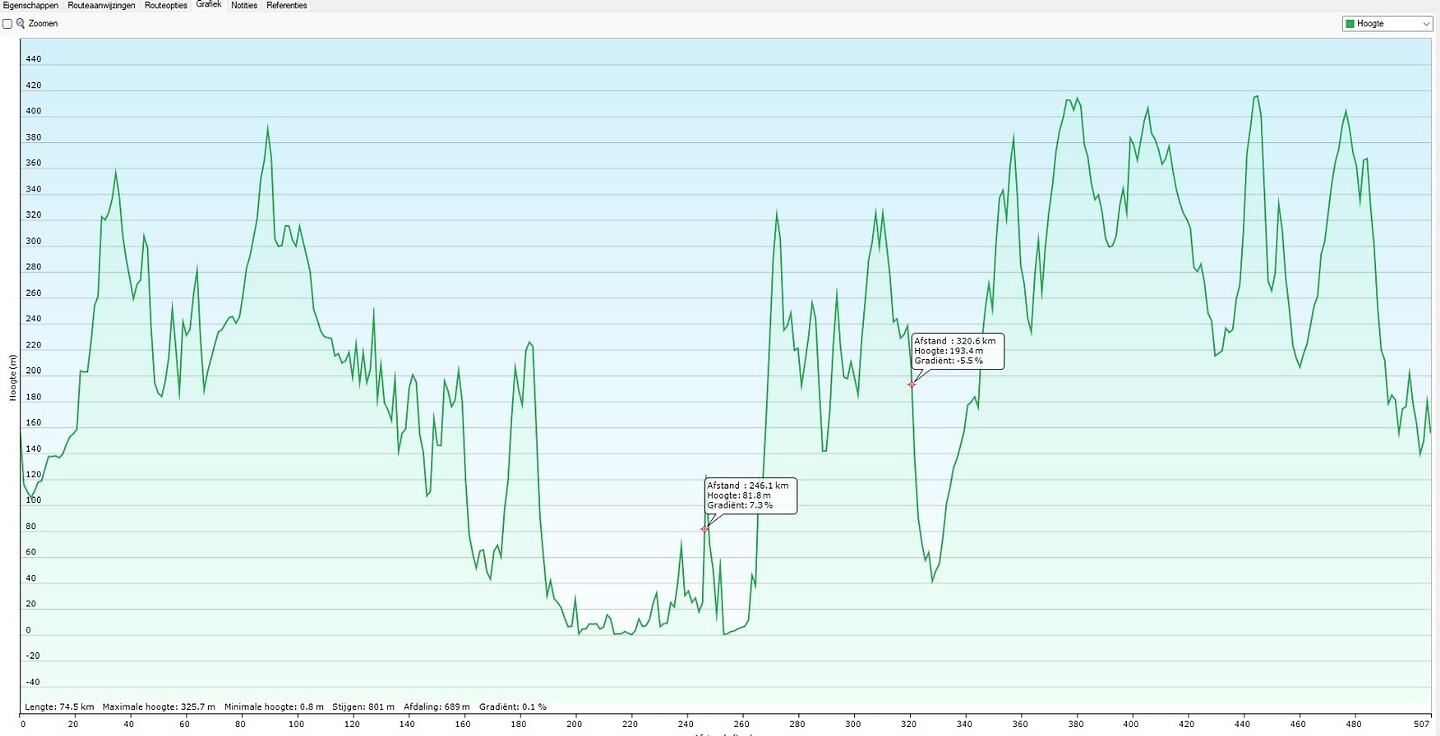Open the Eigenschappen tab

[32, 5]
